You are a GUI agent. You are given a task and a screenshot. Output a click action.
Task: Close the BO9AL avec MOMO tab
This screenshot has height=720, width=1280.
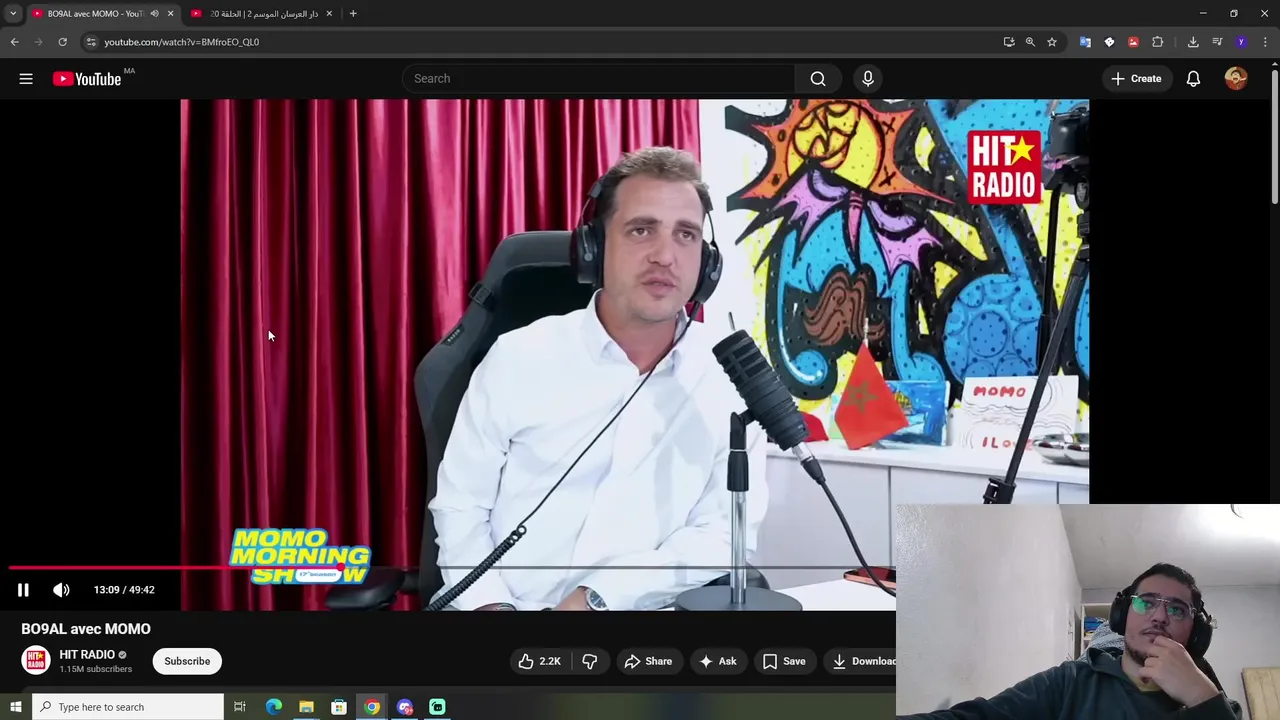[170, 14]
